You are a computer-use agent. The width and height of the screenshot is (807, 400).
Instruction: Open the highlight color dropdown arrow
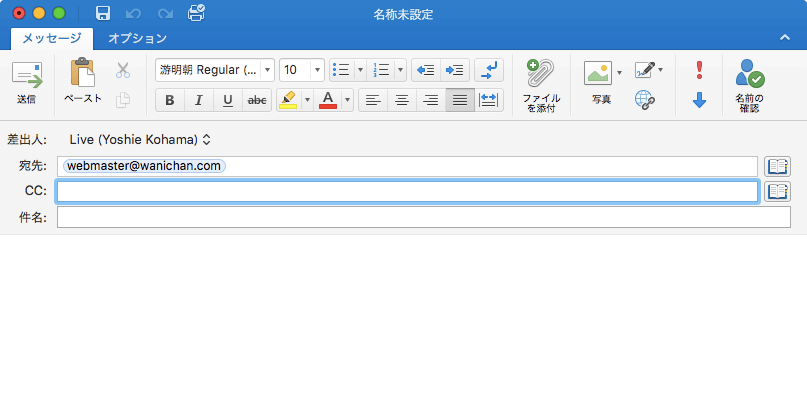coord(307,100)
